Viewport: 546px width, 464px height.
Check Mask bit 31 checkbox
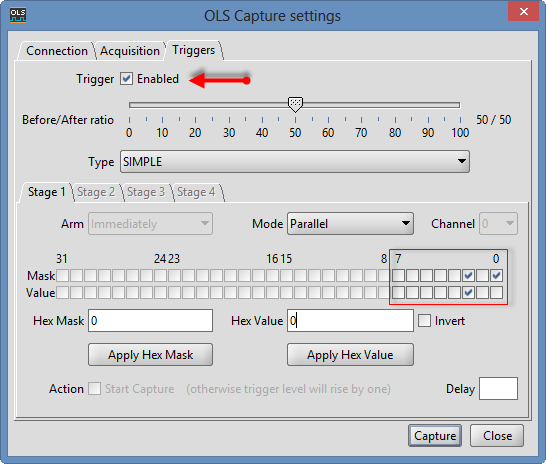pos(62,276)
